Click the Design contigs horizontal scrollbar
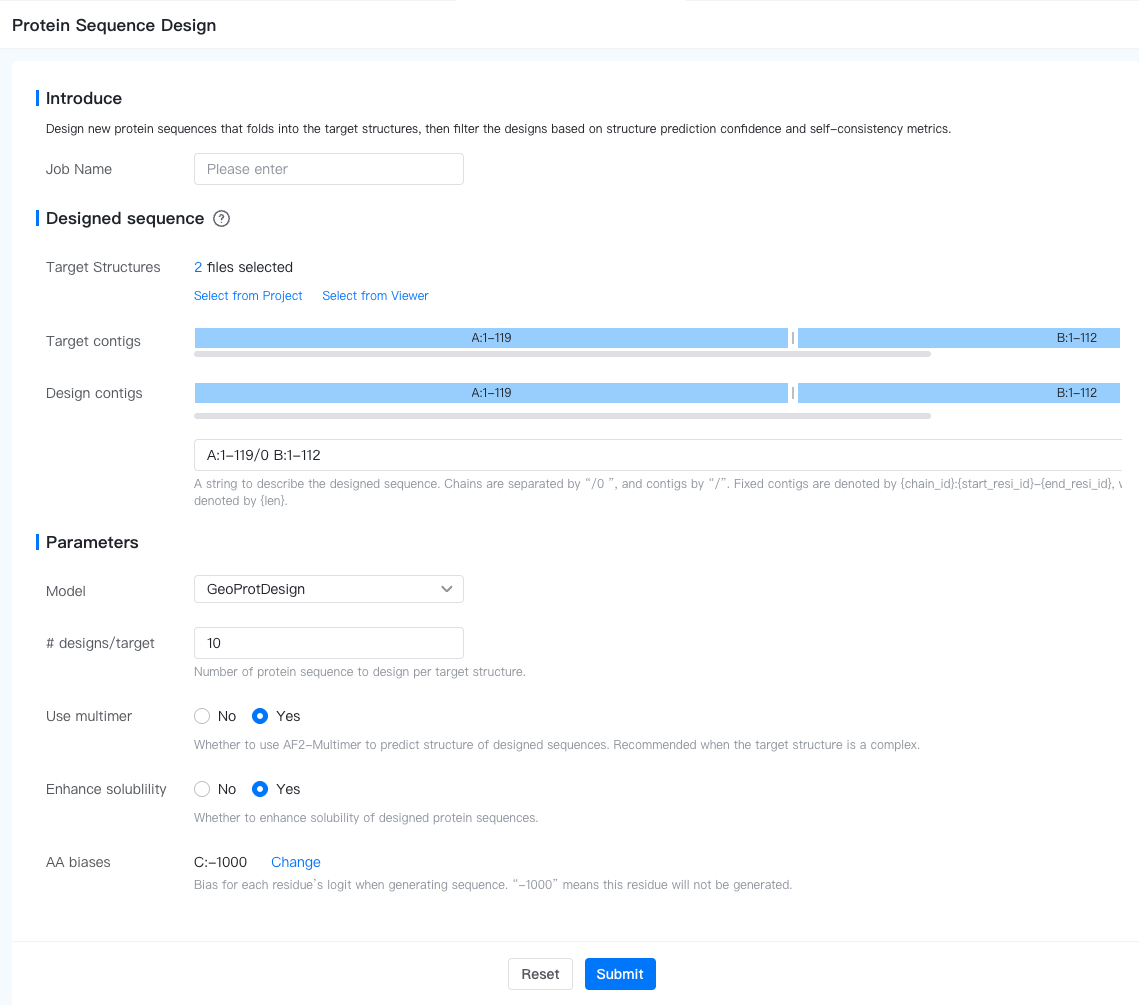This screenshot has width=1139, height=1005. (562, 416)
